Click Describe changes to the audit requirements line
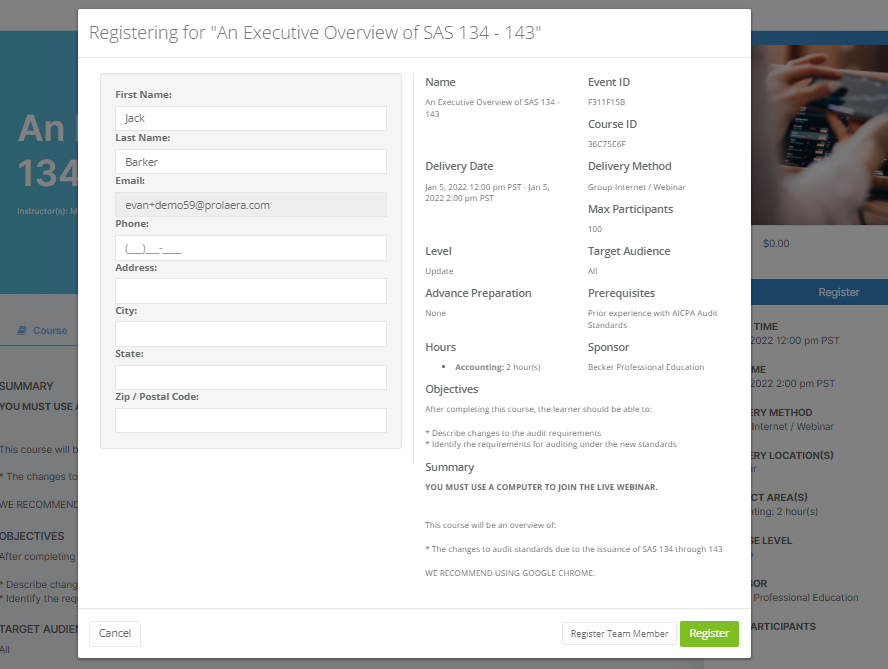The image size is (888, 669). click(514, 433)
